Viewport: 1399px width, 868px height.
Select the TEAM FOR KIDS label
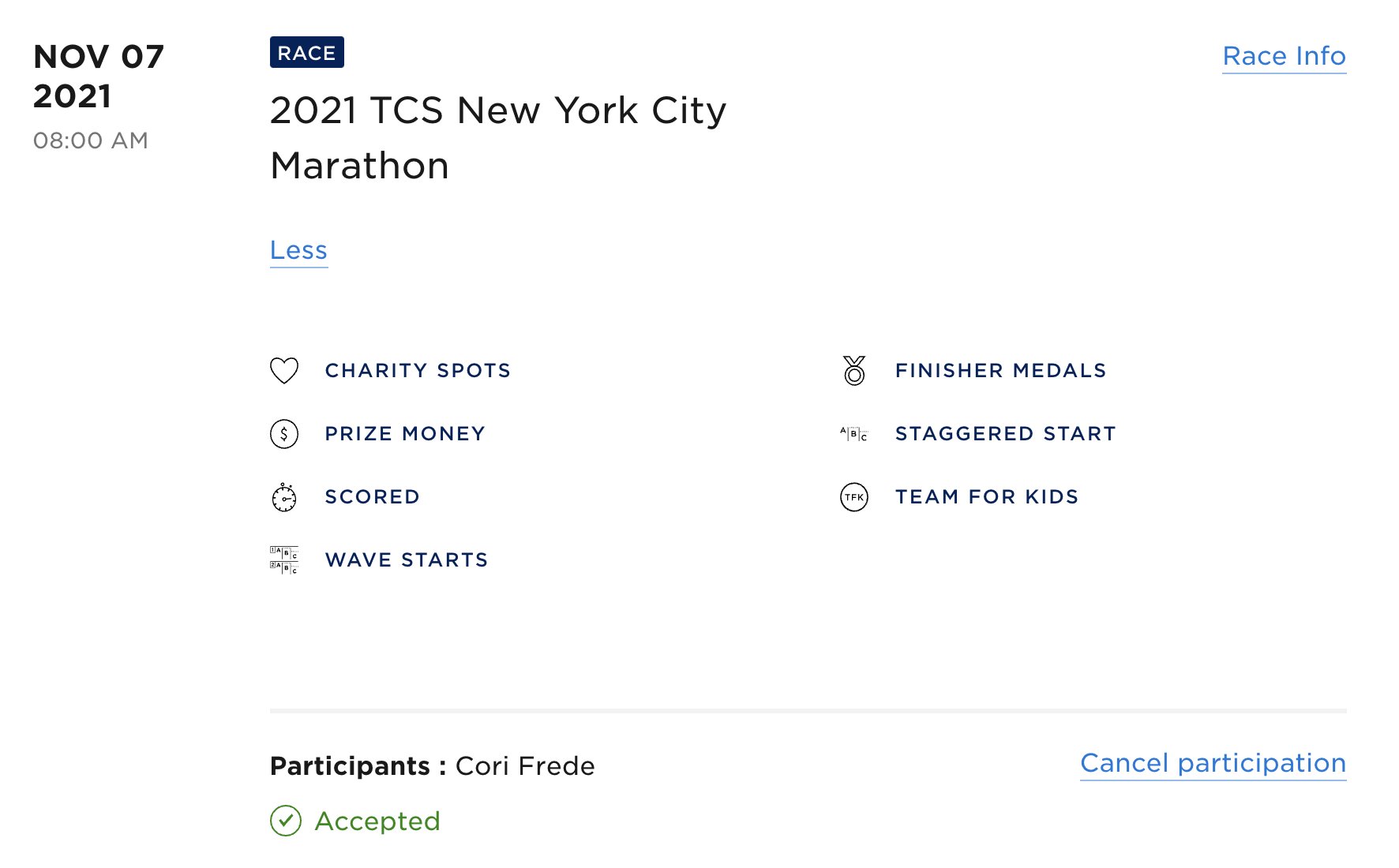987,497
